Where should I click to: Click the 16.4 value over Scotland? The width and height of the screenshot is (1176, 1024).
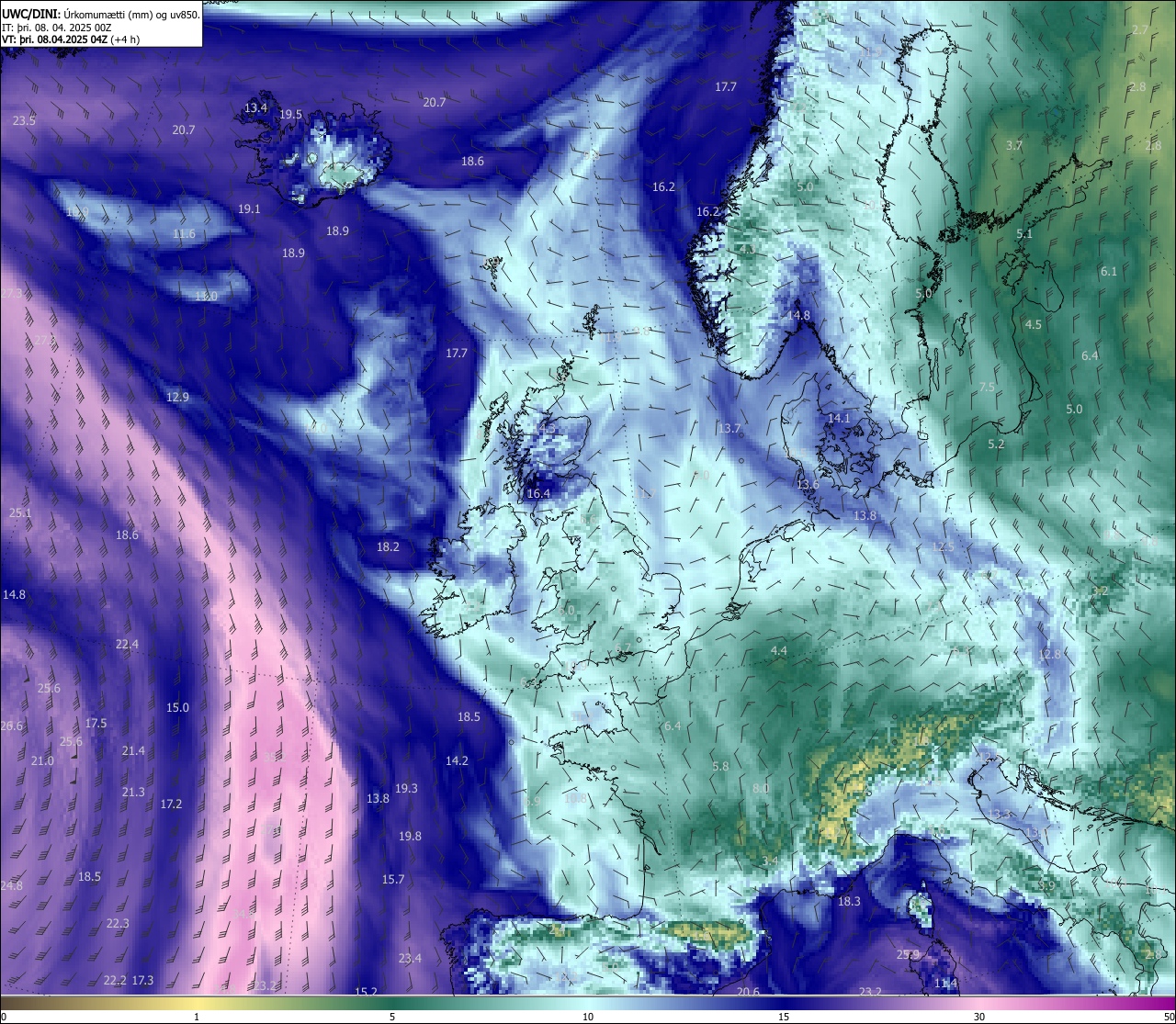538,493
